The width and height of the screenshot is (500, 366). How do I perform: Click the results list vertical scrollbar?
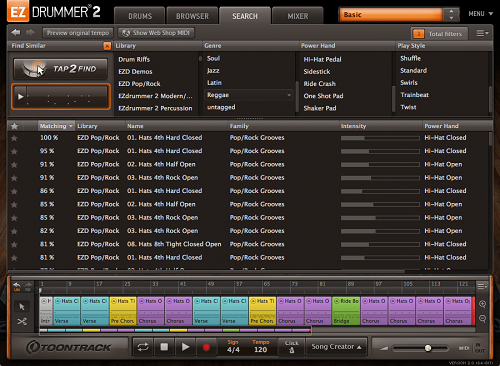click(490, 139)
